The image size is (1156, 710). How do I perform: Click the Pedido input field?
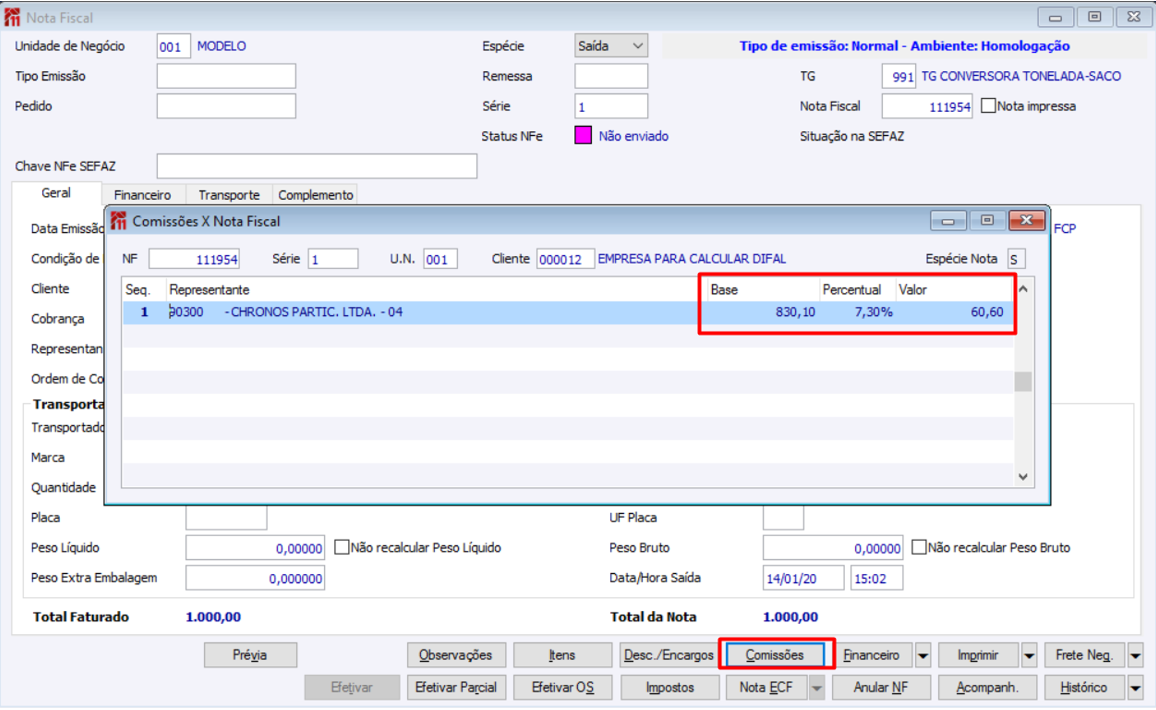[226, 106]
